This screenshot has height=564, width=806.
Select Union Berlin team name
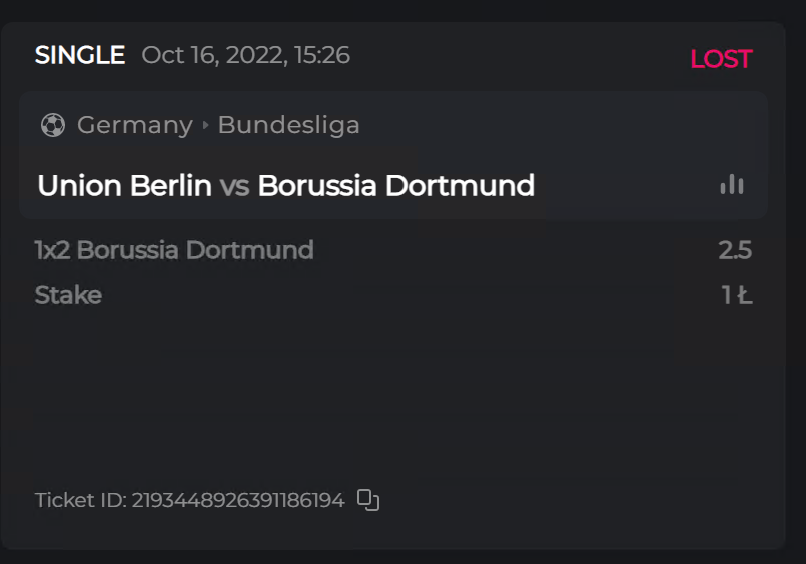click(x=124, y=186)
